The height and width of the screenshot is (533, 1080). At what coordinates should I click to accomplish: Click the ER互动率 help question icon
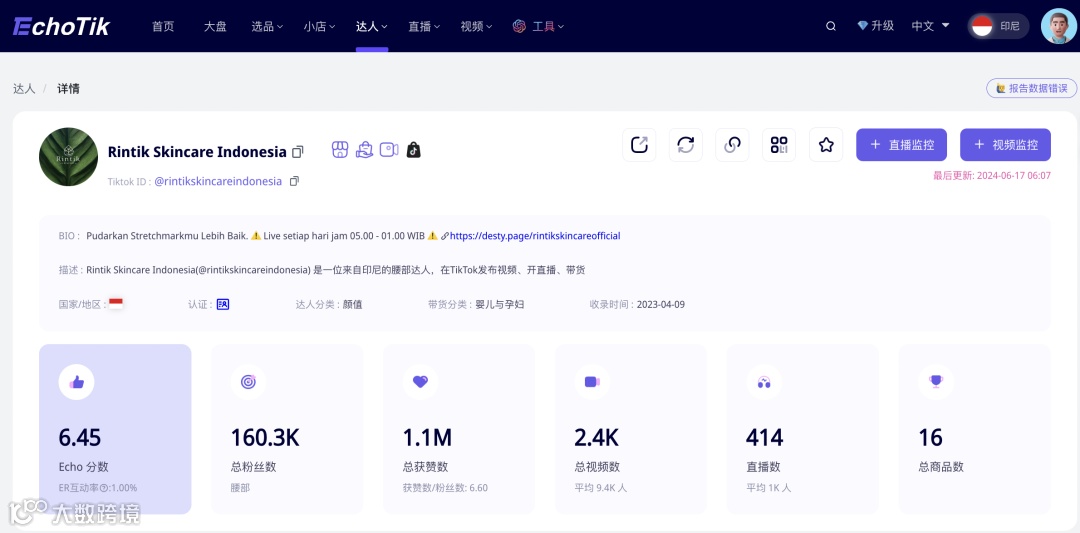pyautogui.click(x=104, y=488)
